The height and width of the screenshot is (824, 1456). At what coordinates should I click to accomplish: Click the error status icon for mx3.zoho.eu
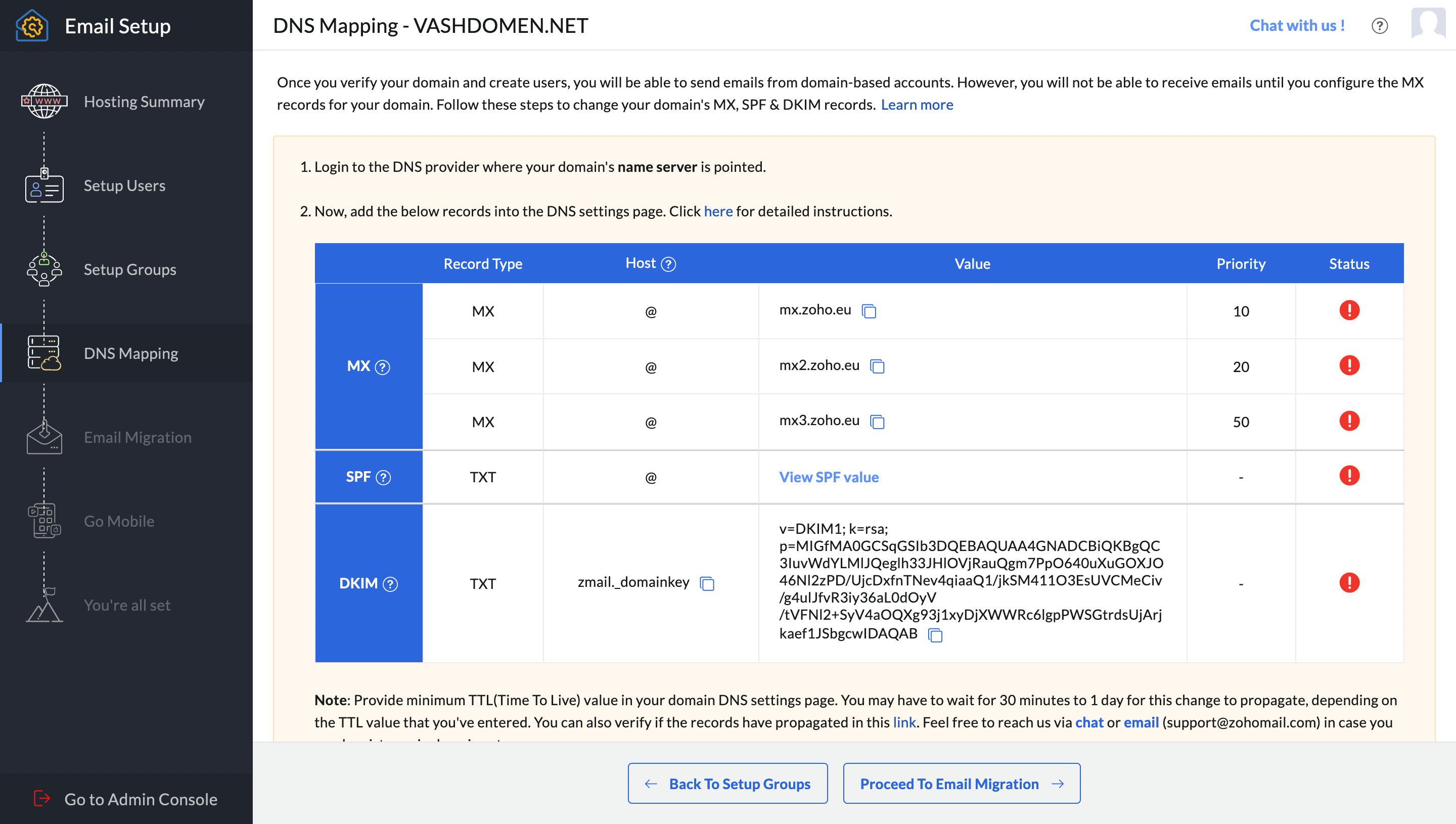point(1349,421)
